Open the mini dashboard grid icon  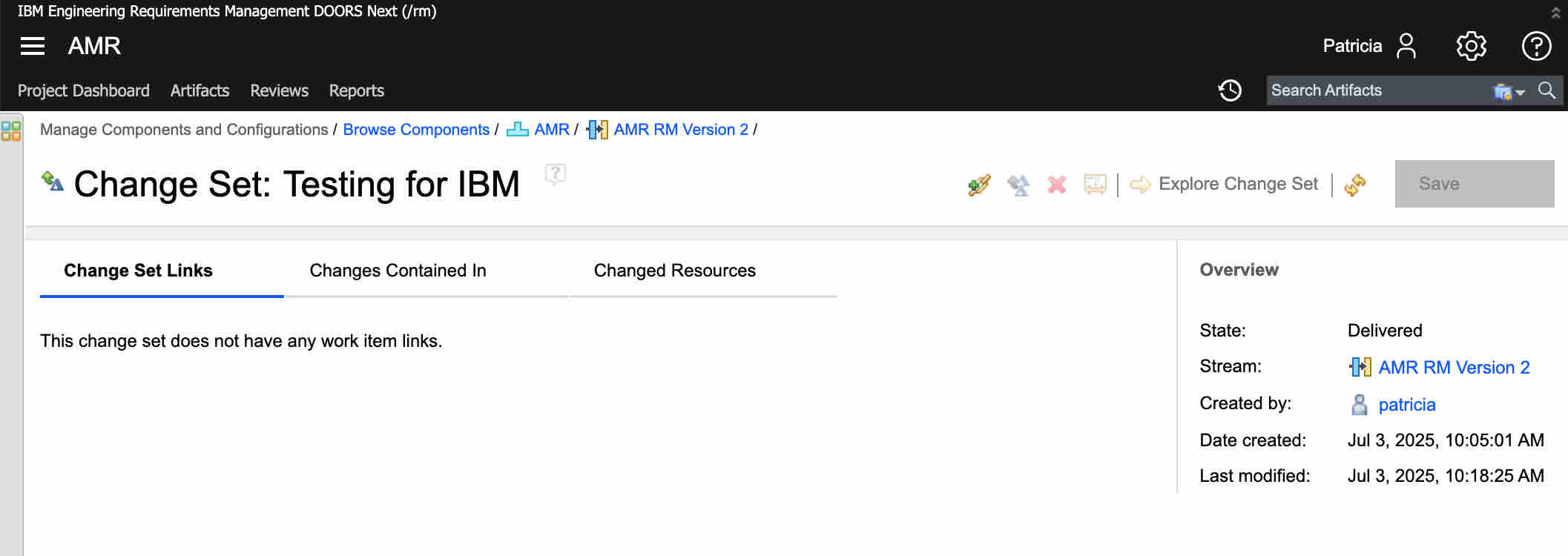11,131
